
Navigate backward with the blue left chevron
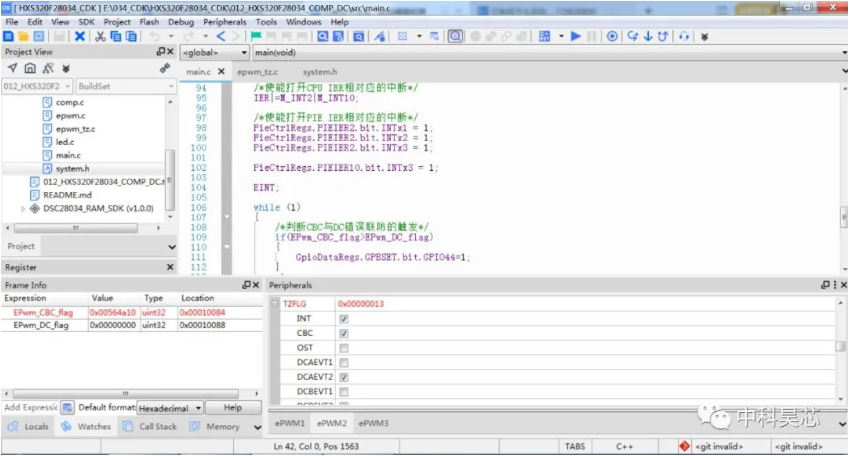221,36
